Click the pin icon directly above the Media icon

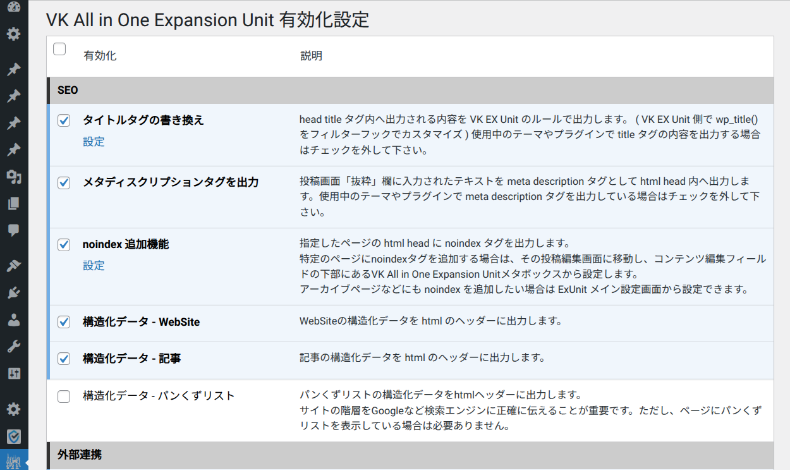point(14,150)
